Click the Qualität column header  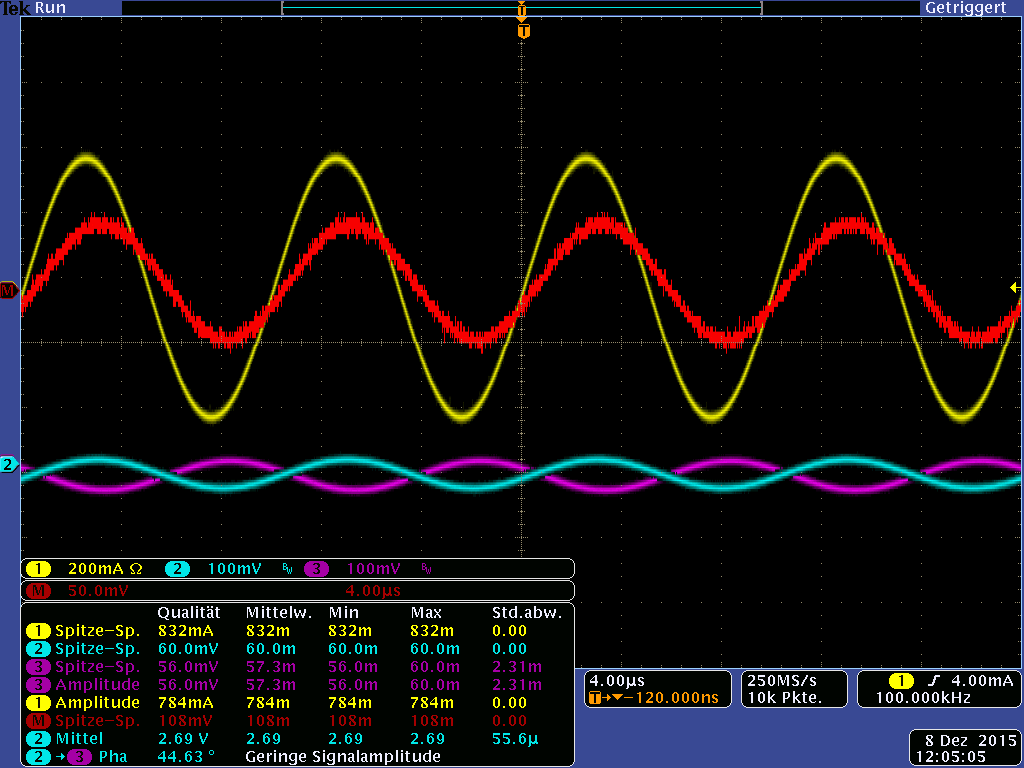189,613
